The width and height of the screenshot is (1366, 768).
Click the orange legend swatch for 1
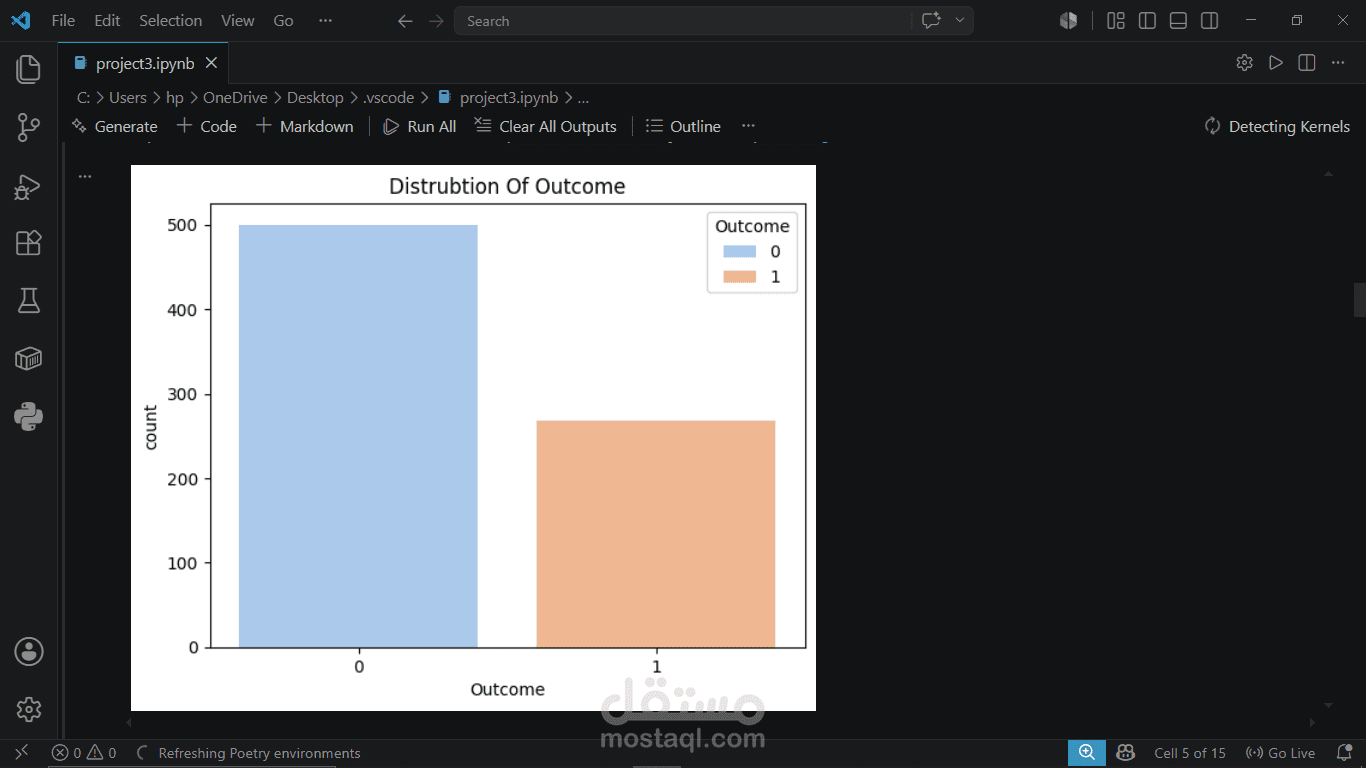click(739, 277)
